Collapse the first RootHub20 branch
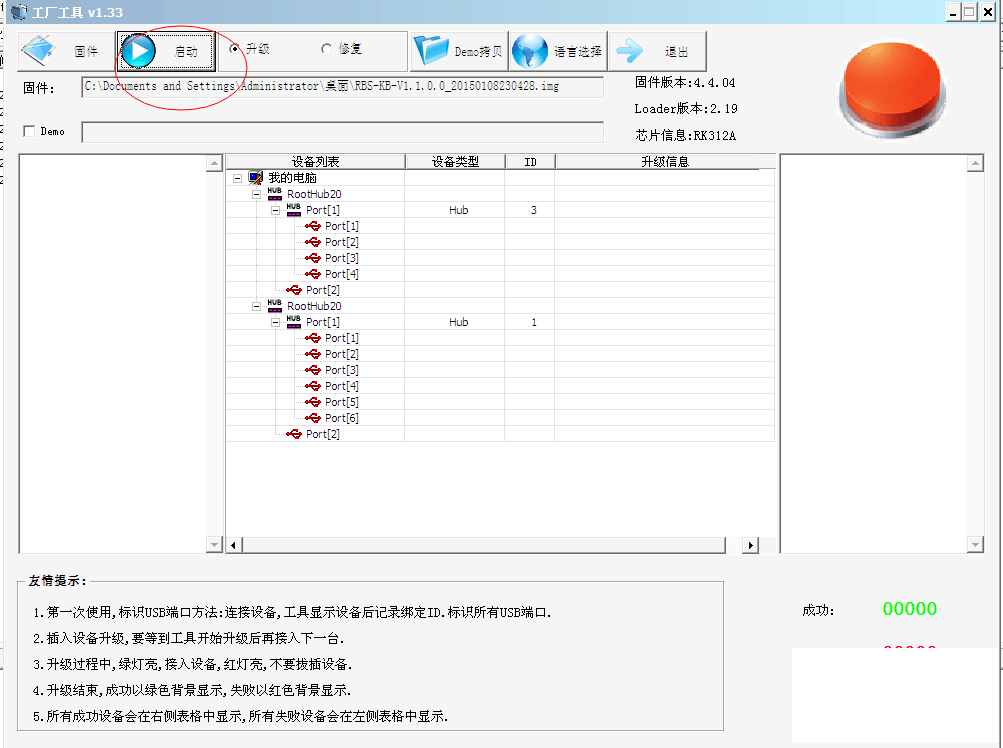Screen dimensions: 1003x748 click(255, 193)
